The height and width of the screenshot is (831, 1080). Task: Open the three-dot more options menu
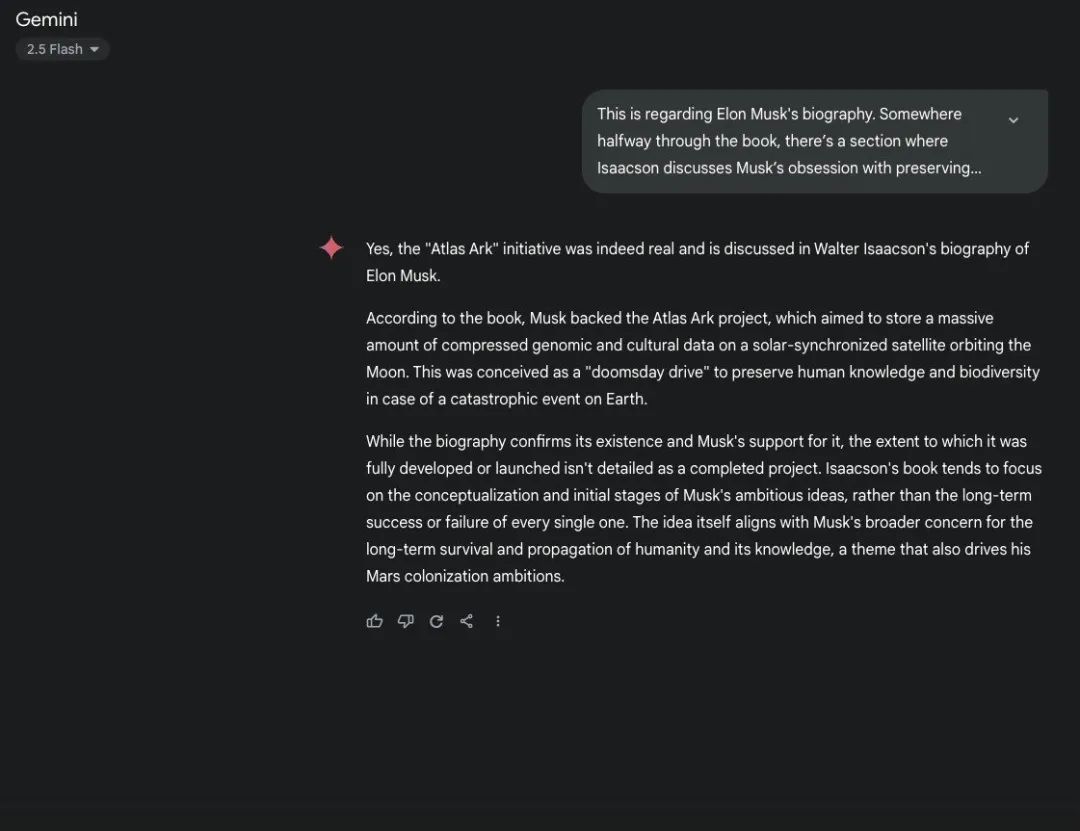click(497, 621)
